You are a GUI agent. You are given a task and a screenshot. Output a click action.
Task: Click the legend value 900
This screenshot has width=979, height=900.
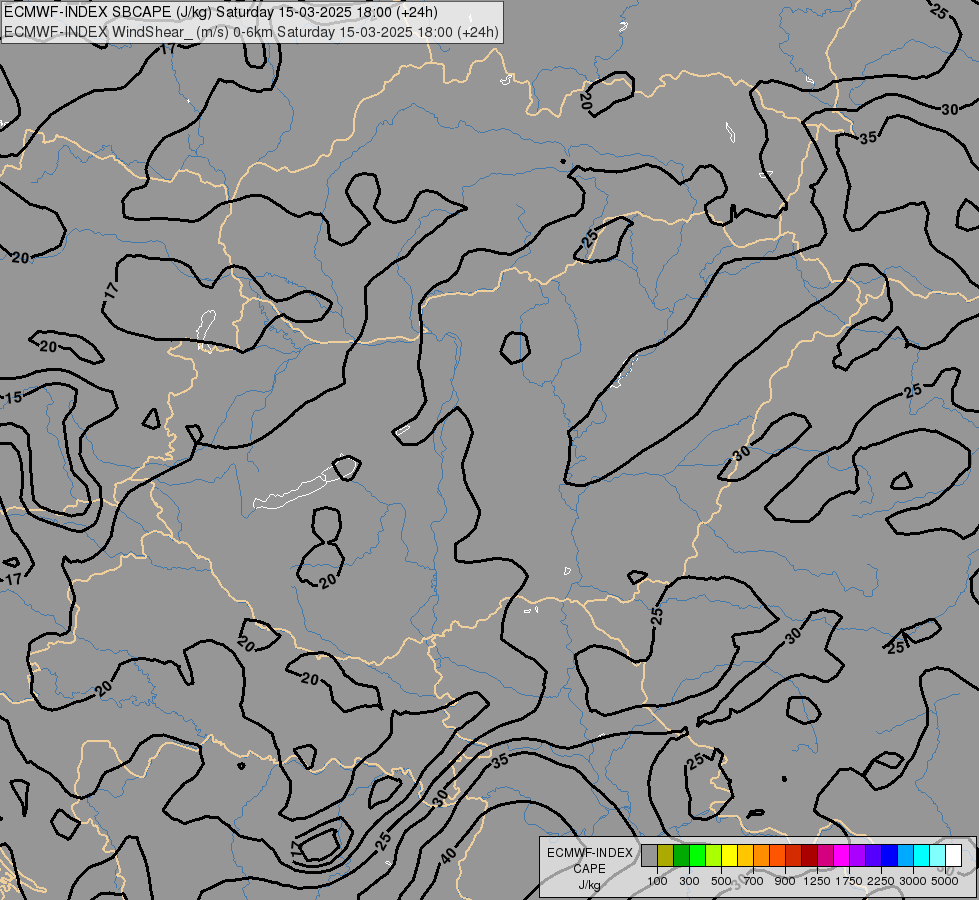(785, 881)
